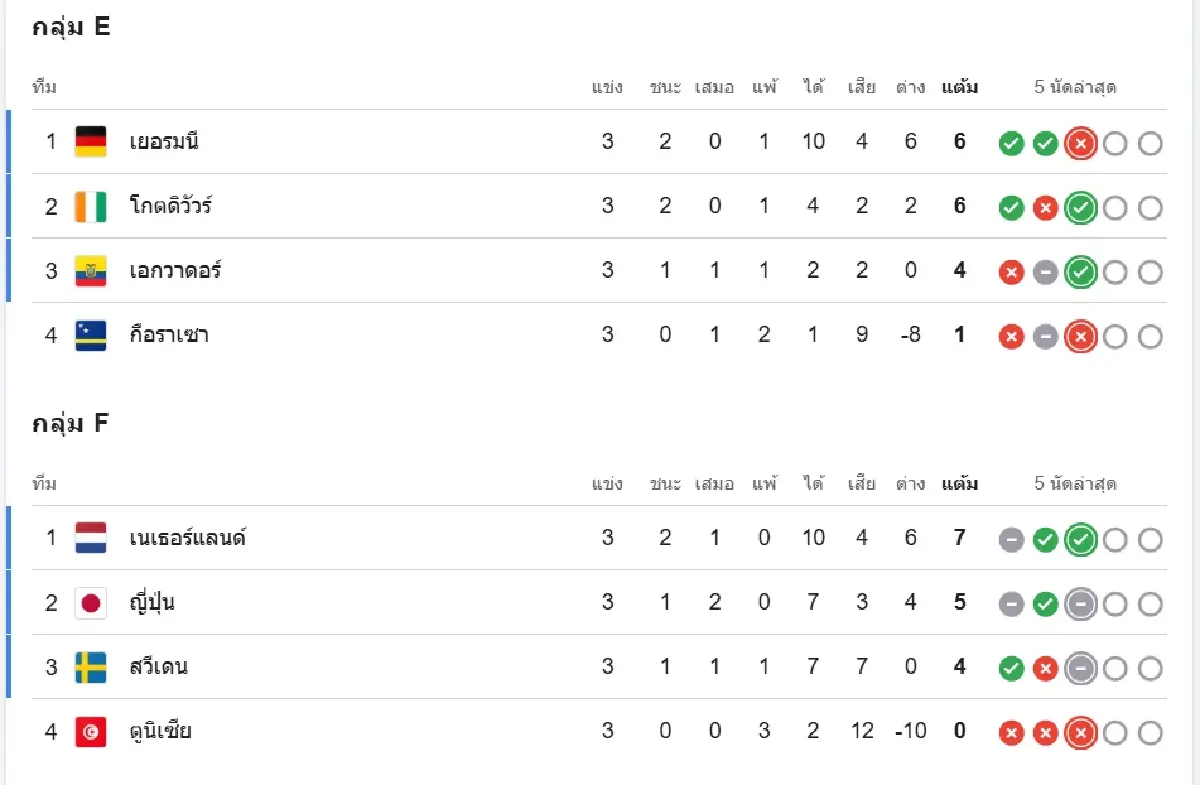Click the Côte d'Ivoire flag icon
The height and width of the screenshot is (785, 1200).
pos(90,206)
